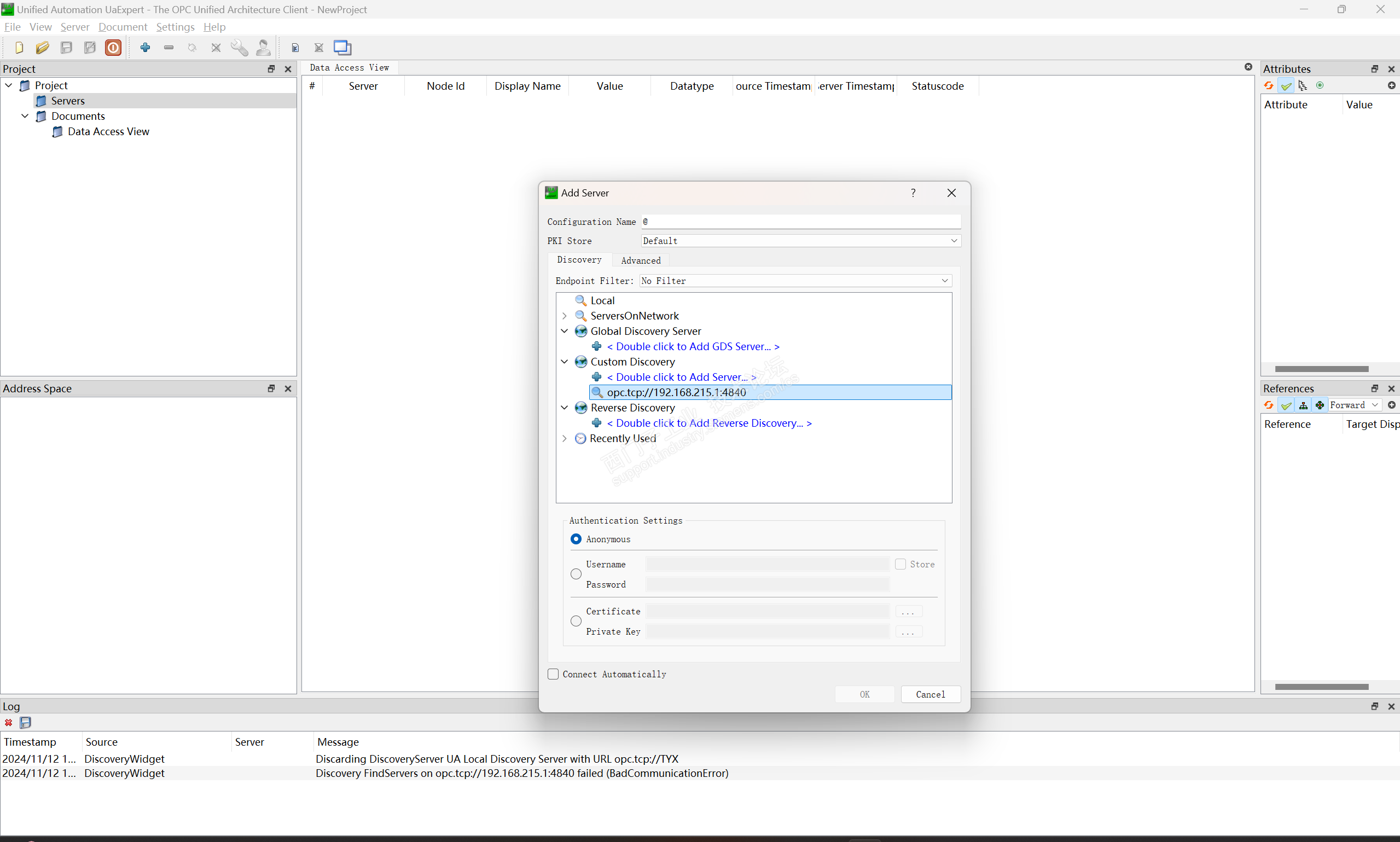1400x842 pixels.
Task: Click the Attributes panel horizontal scrollbar
Action: pos(1321,369)
